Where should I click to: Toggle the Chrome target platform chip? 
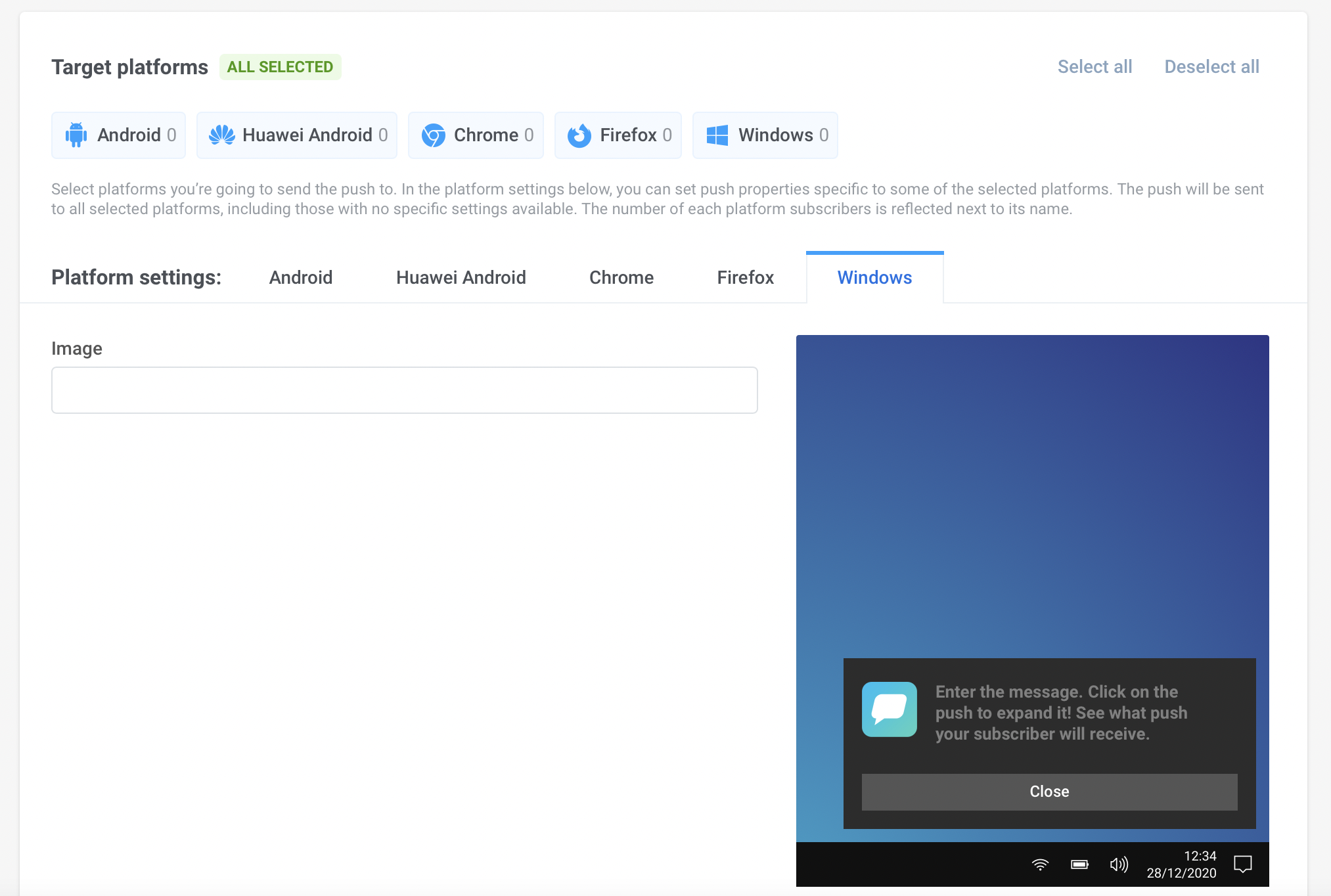(x=476, y=135)
